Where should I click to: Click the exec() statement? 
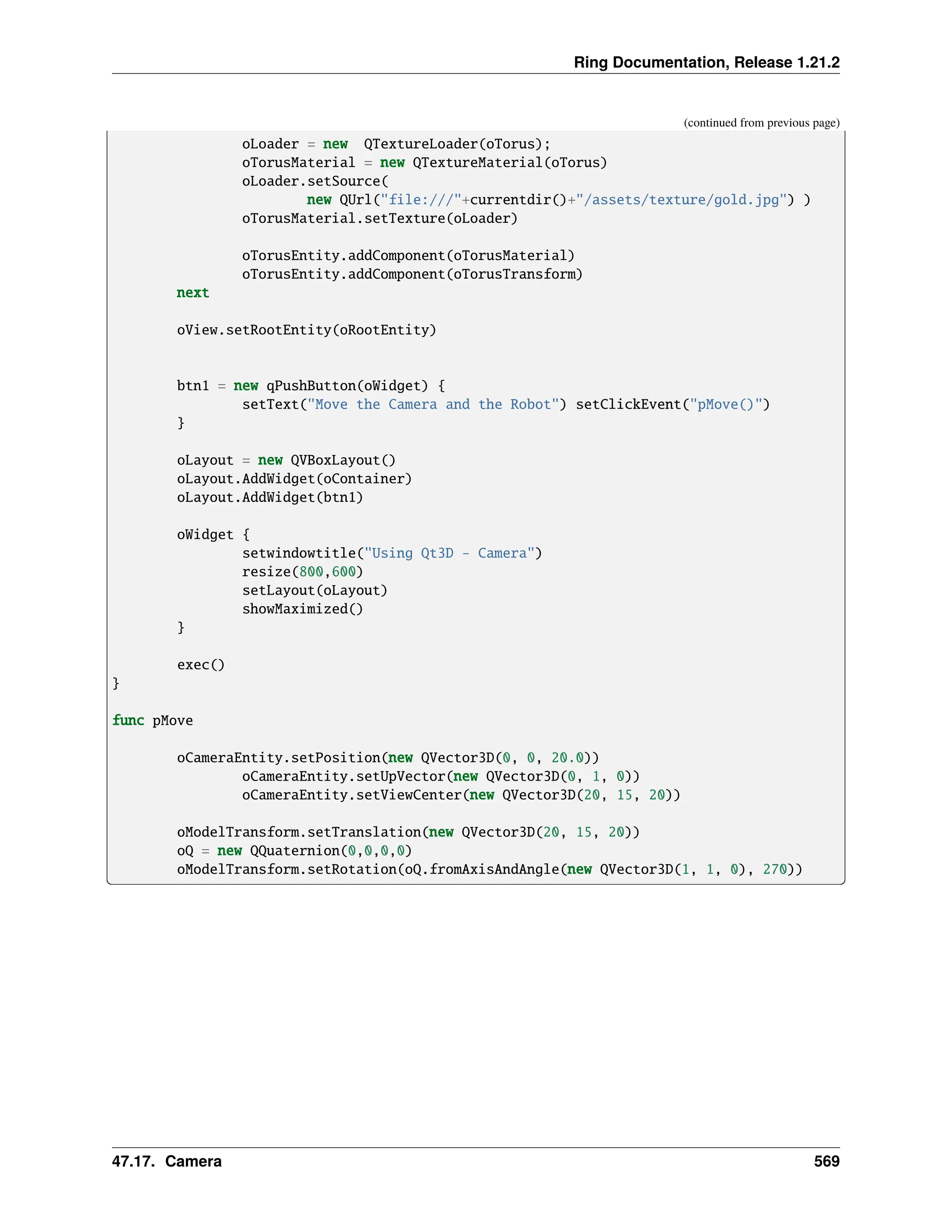(x=201, y=665)
